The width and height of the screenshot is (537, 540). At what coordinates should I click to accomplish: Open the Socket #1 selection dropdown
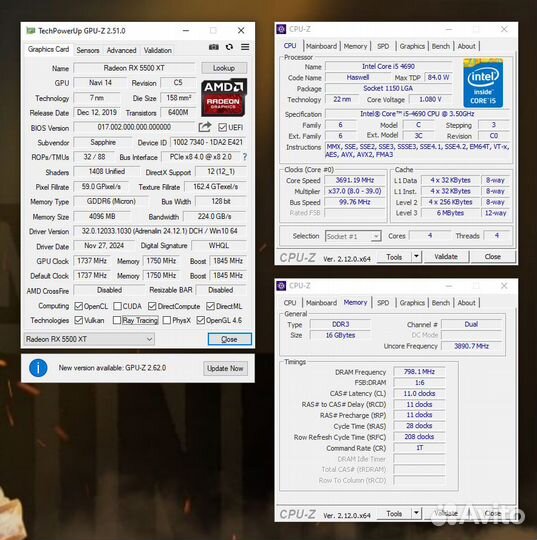coord(353,236)
